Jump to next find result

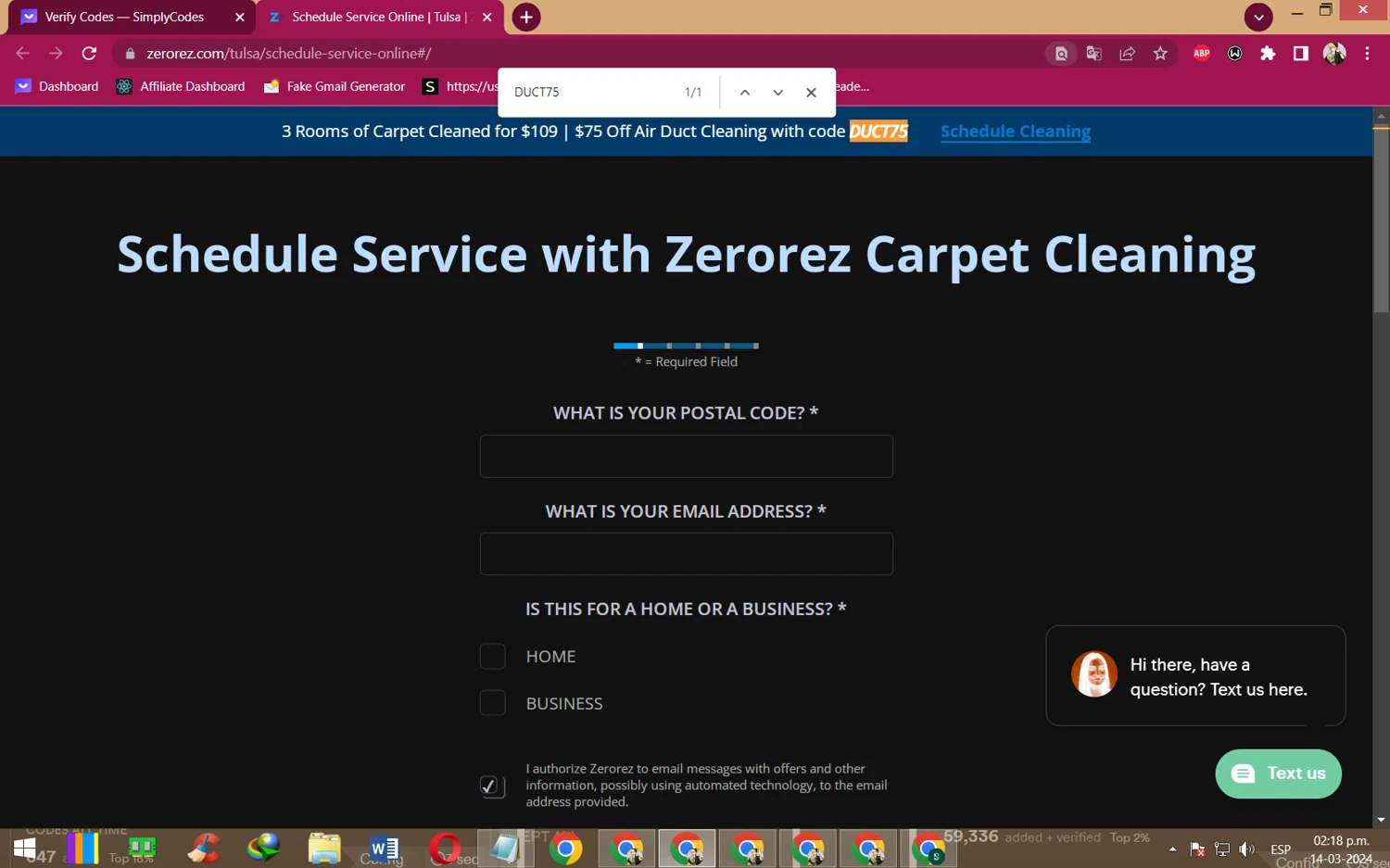(x=778, y=93)
